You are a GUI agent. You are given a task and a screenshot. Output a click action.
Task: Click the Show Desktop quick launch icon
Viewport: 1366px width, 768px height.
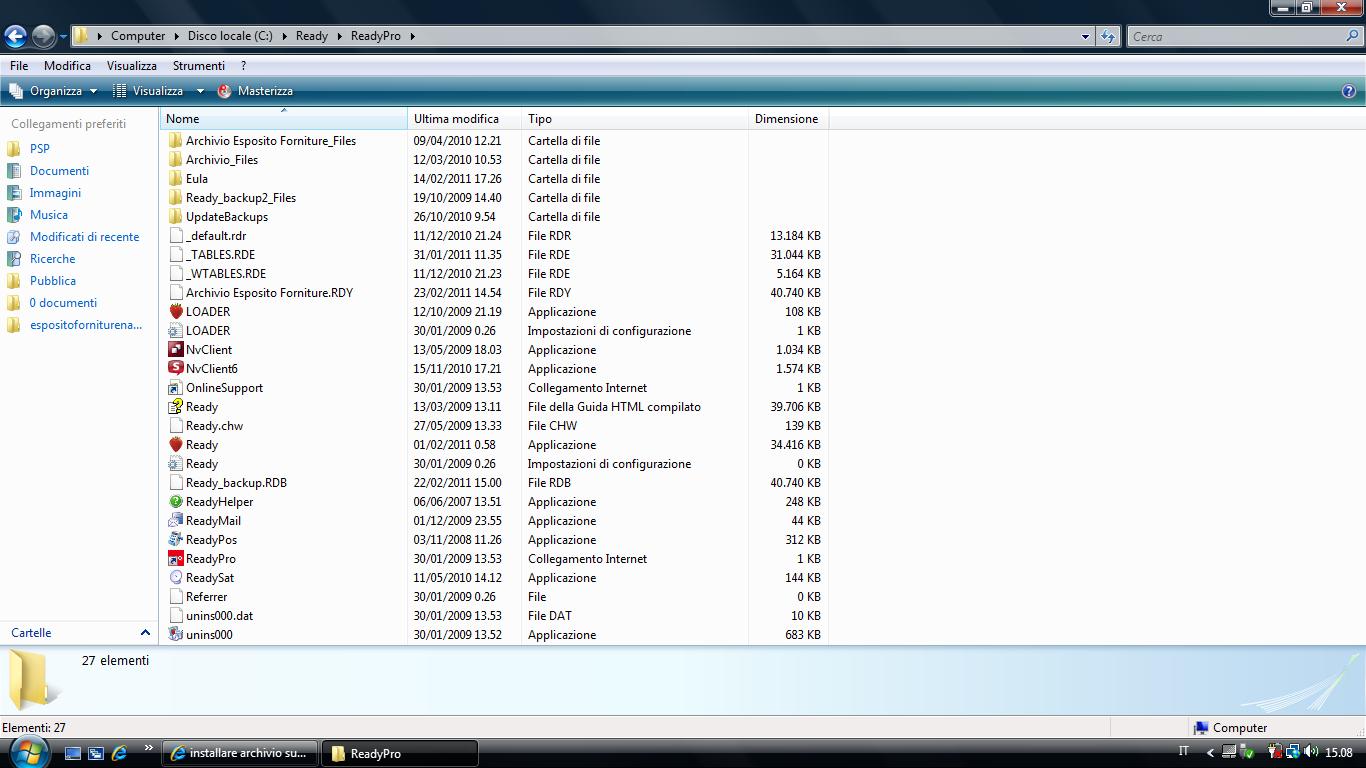click(73, 753)
